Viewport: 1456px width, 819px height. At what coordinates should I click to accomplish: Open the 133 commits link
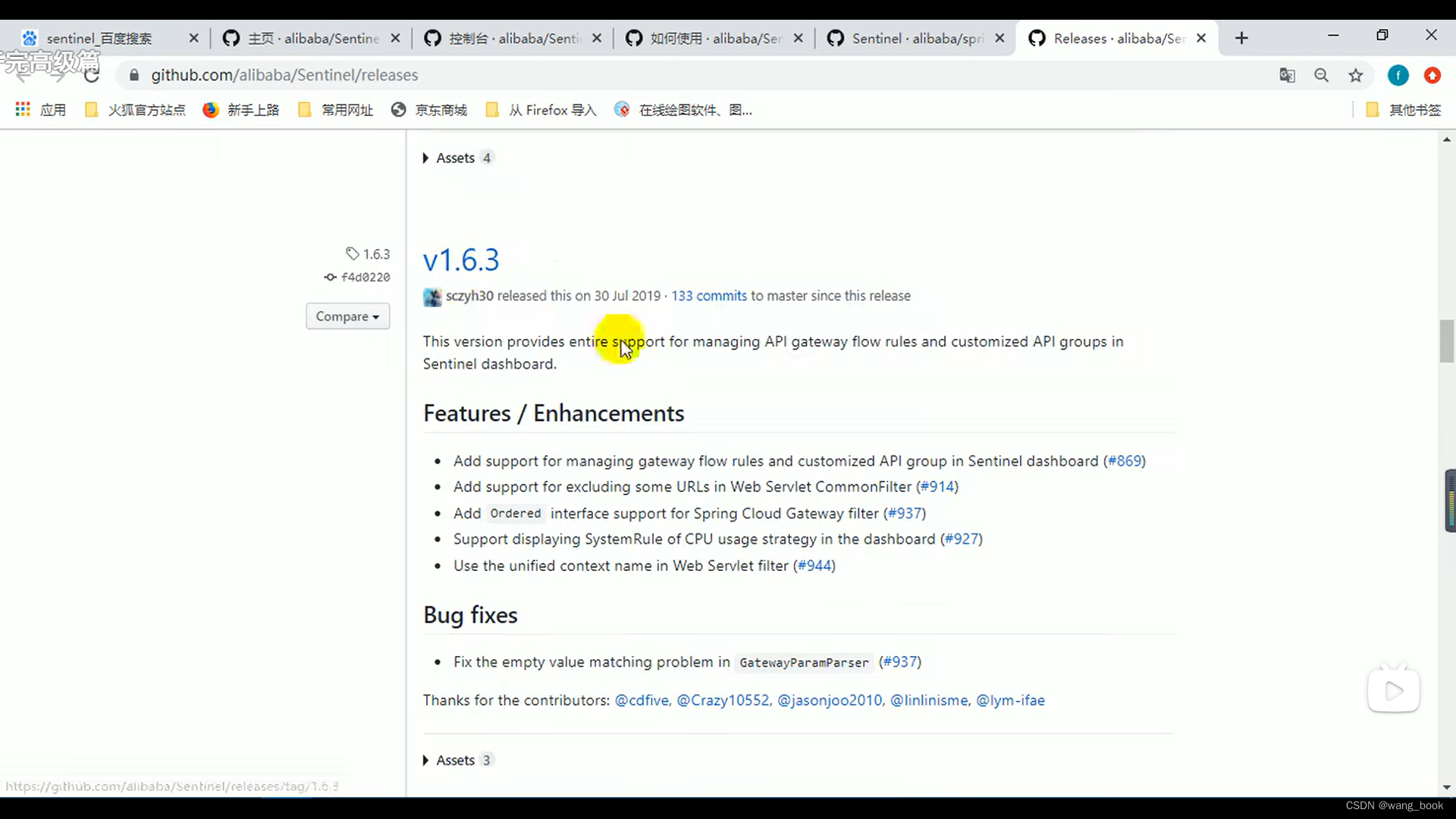[709, 296]
